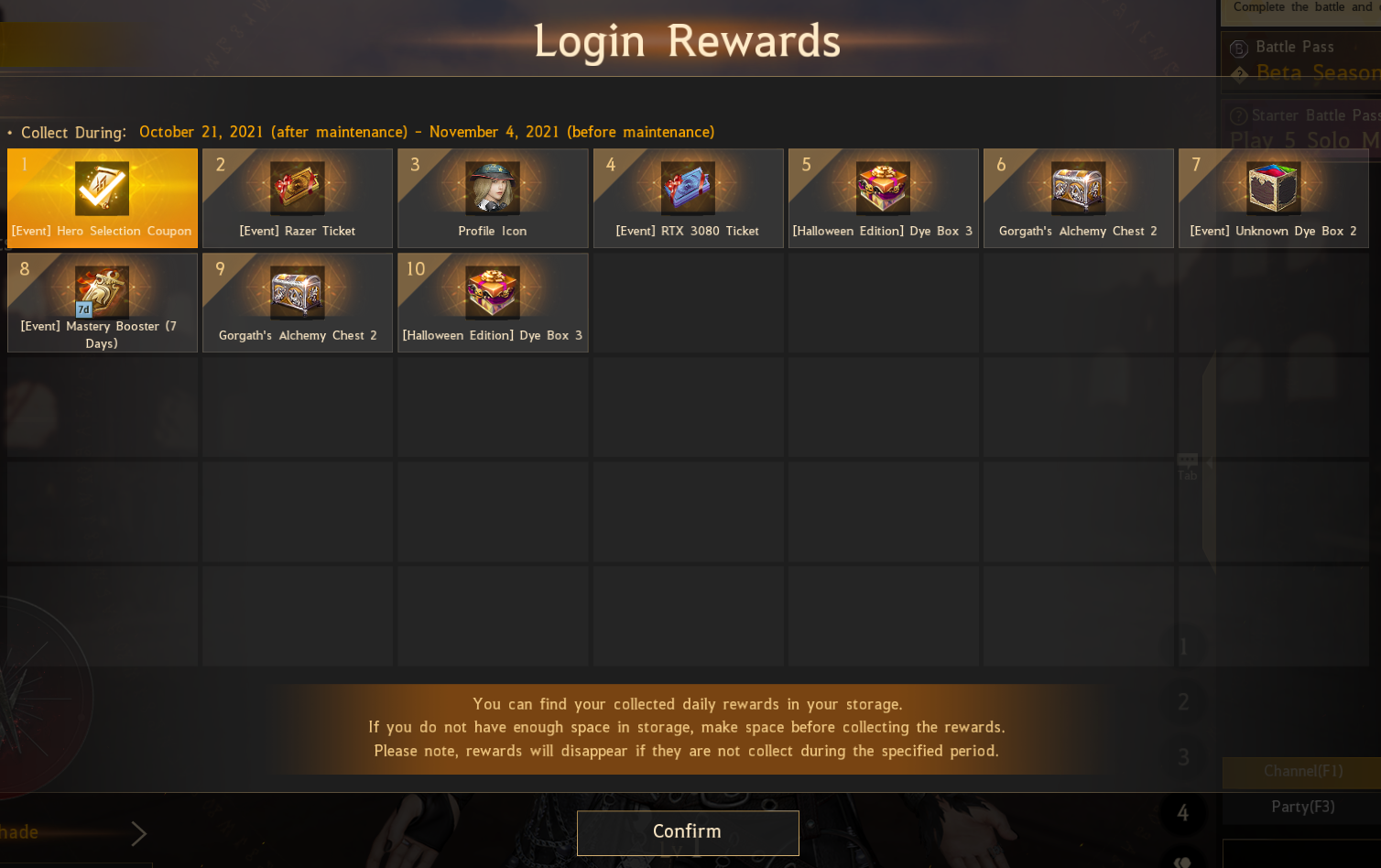The image size is (1381, 868).
Task: Click day 6 Gorgath's Alchemy Chest icon
Action: 1079,189
